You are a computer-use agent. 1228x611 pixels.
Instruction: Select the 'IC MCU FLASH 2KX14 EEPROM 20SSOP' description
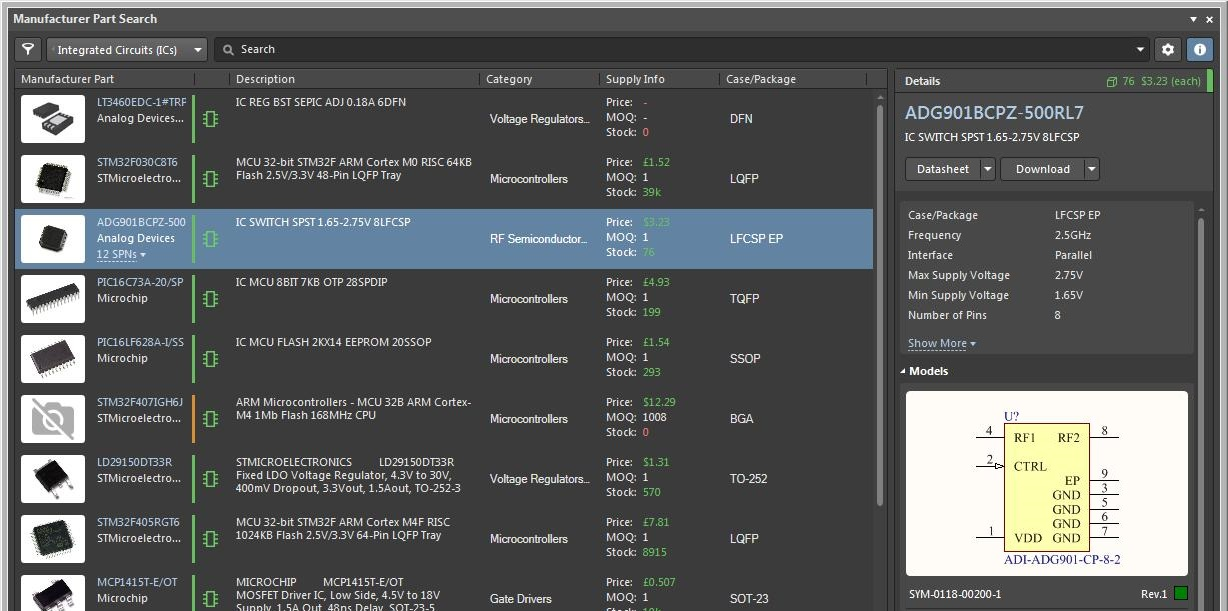pos(334,342)
